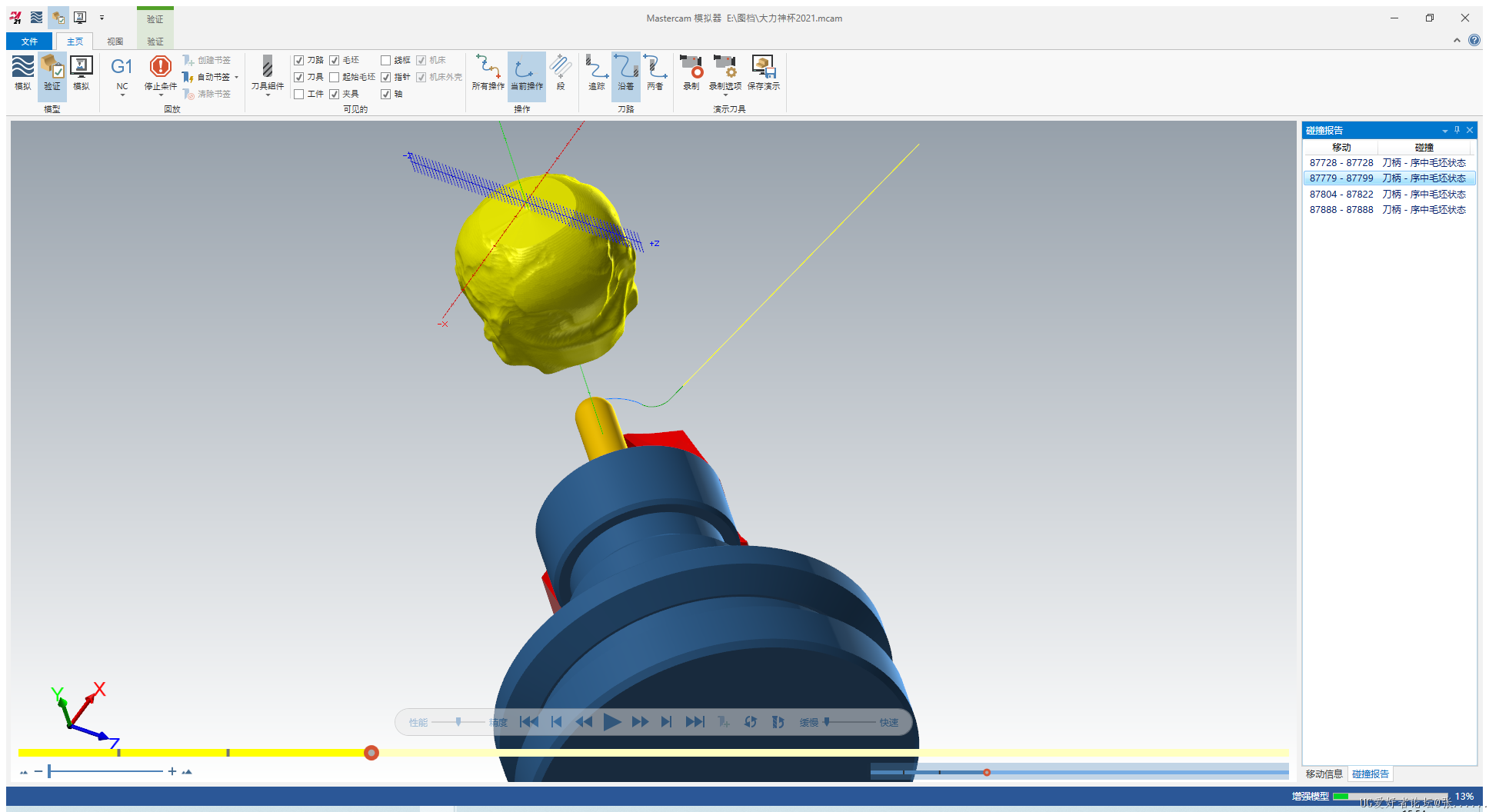The height and width of the screenshot is (812, 1489).
Task: Fast forward the simulation
Action: tap(640, 722)
